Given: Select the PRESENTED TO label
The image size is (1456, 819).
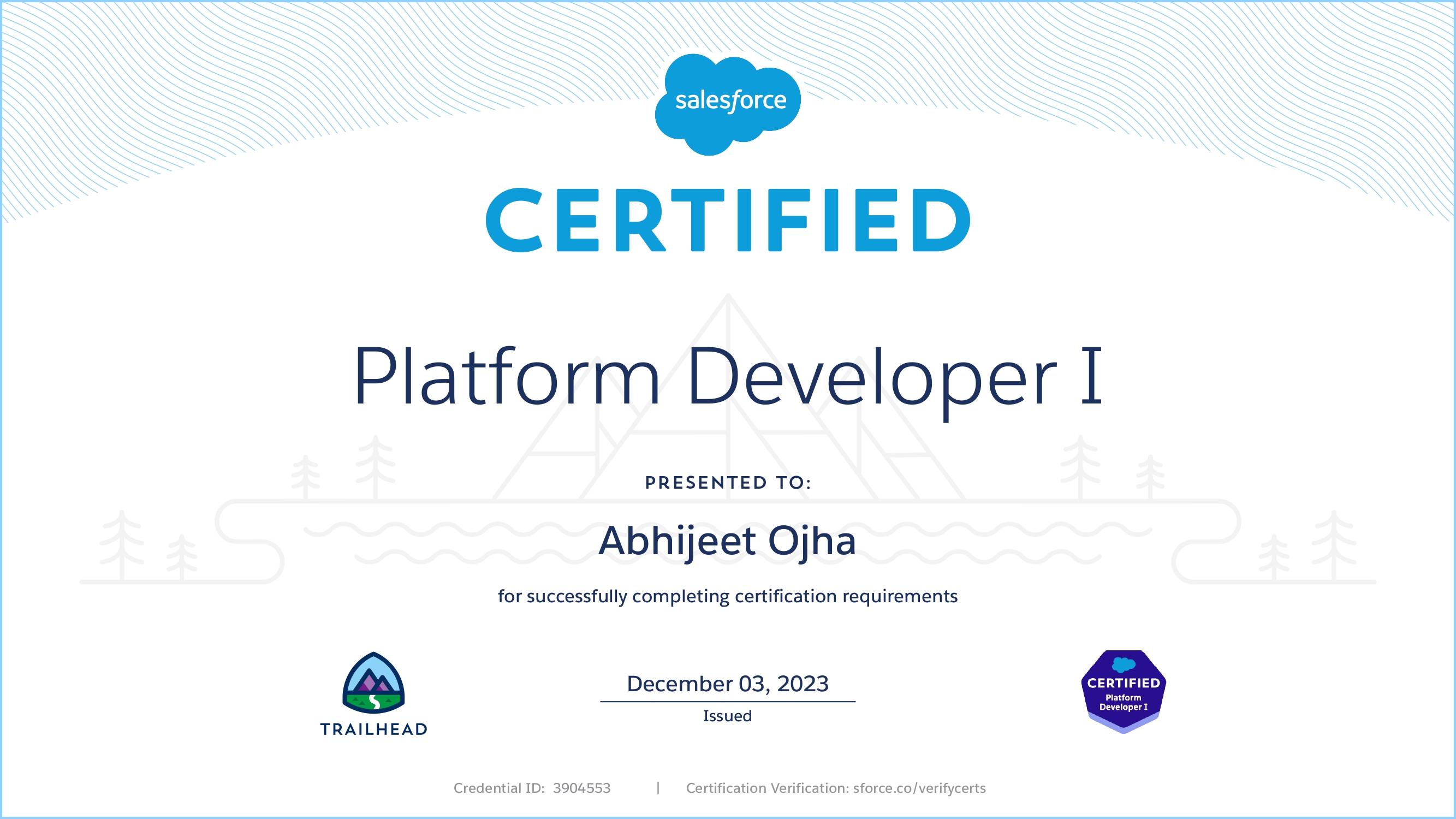Looking at the screenshot, I should click(x=728, y=482).
